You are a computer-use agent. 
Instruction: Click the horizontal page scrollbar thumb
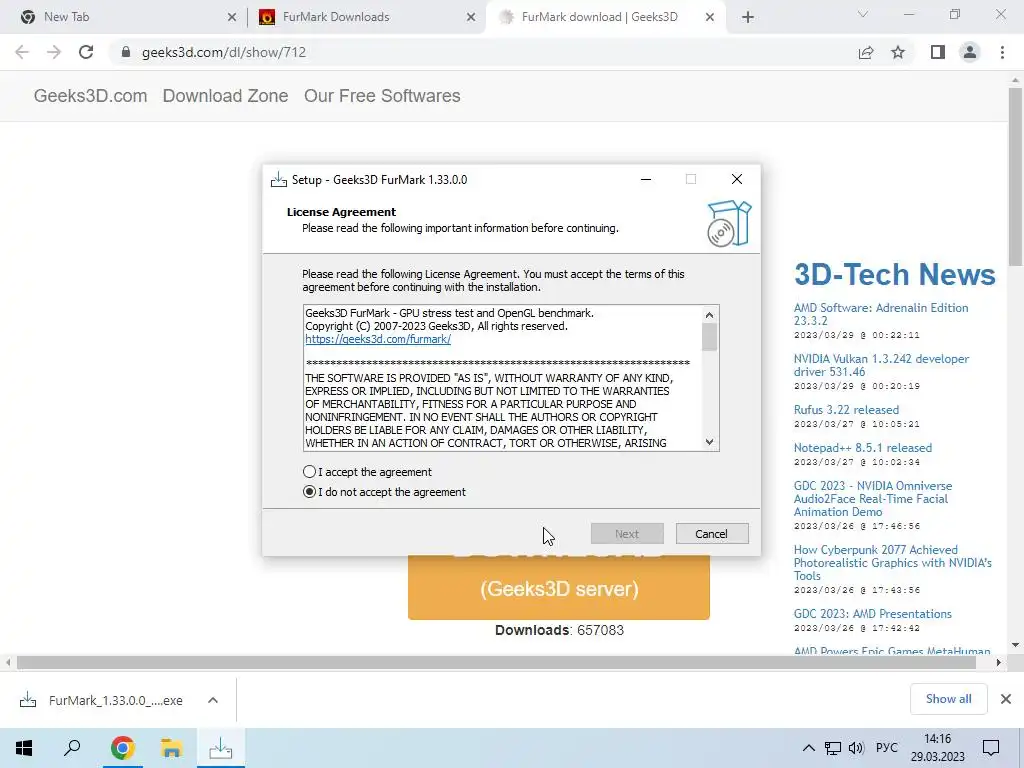coord(496,662)
